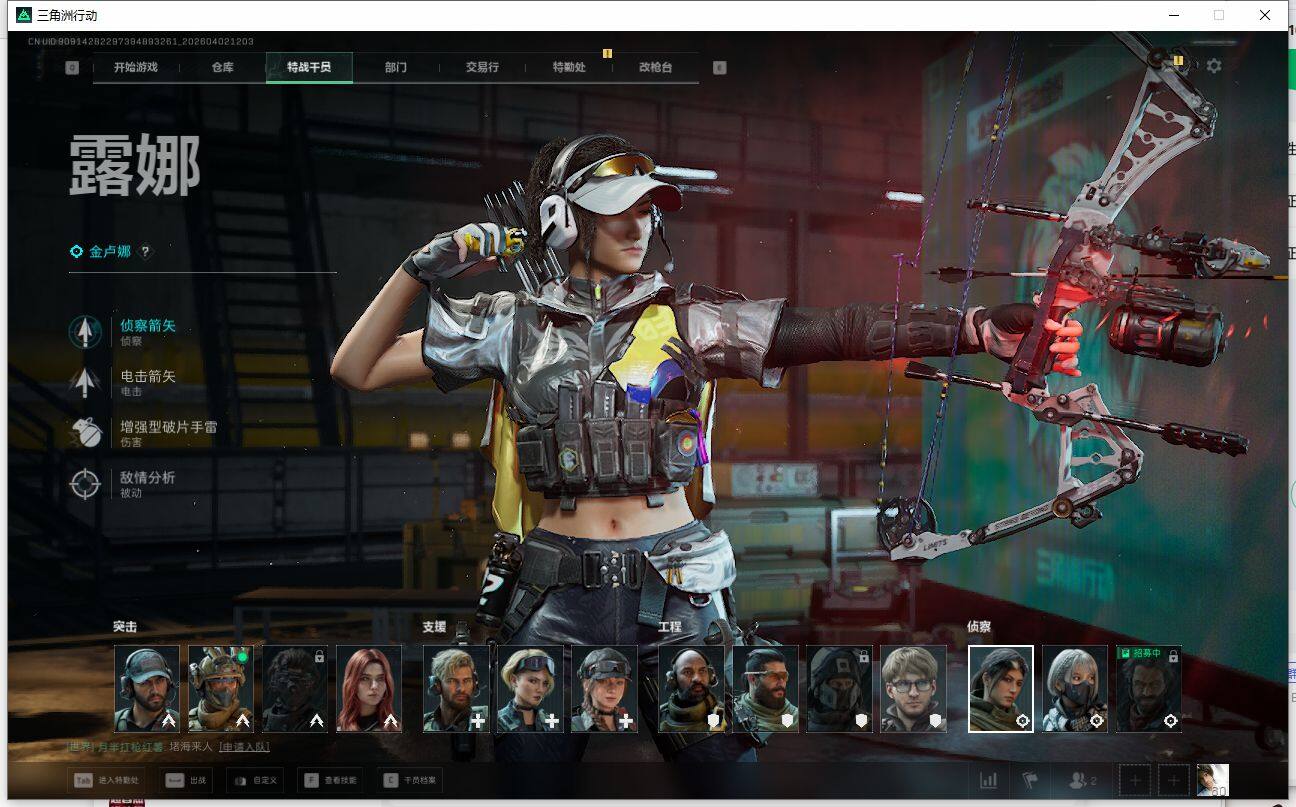Select the locked dark assault operator portrait
The height and width of the screenshot is (807, 1296).
(295, 689)
